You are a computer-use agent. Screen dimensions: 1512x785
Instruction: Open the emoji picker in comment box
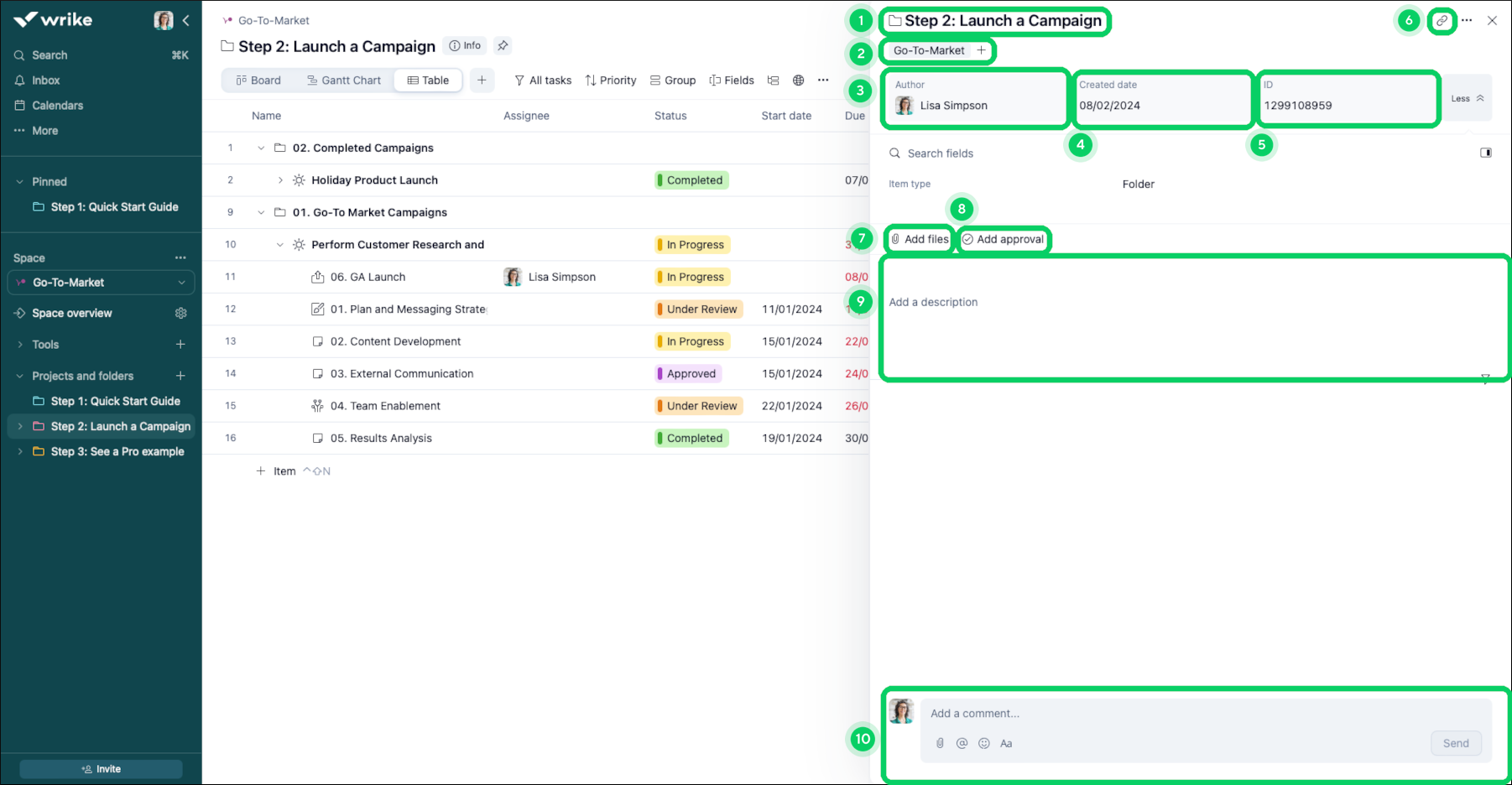983,743
